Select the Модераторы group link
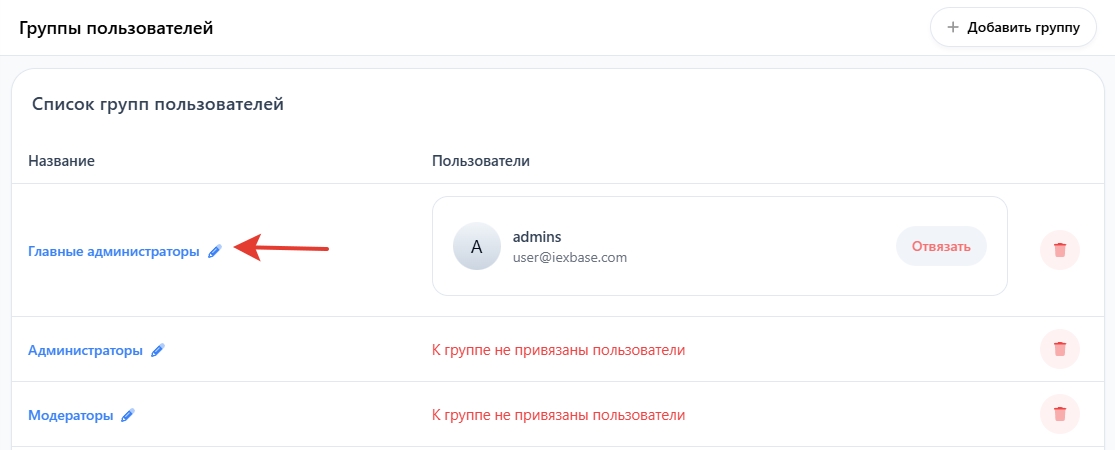This screenshot has width=1115, height=450. (70, 415)
